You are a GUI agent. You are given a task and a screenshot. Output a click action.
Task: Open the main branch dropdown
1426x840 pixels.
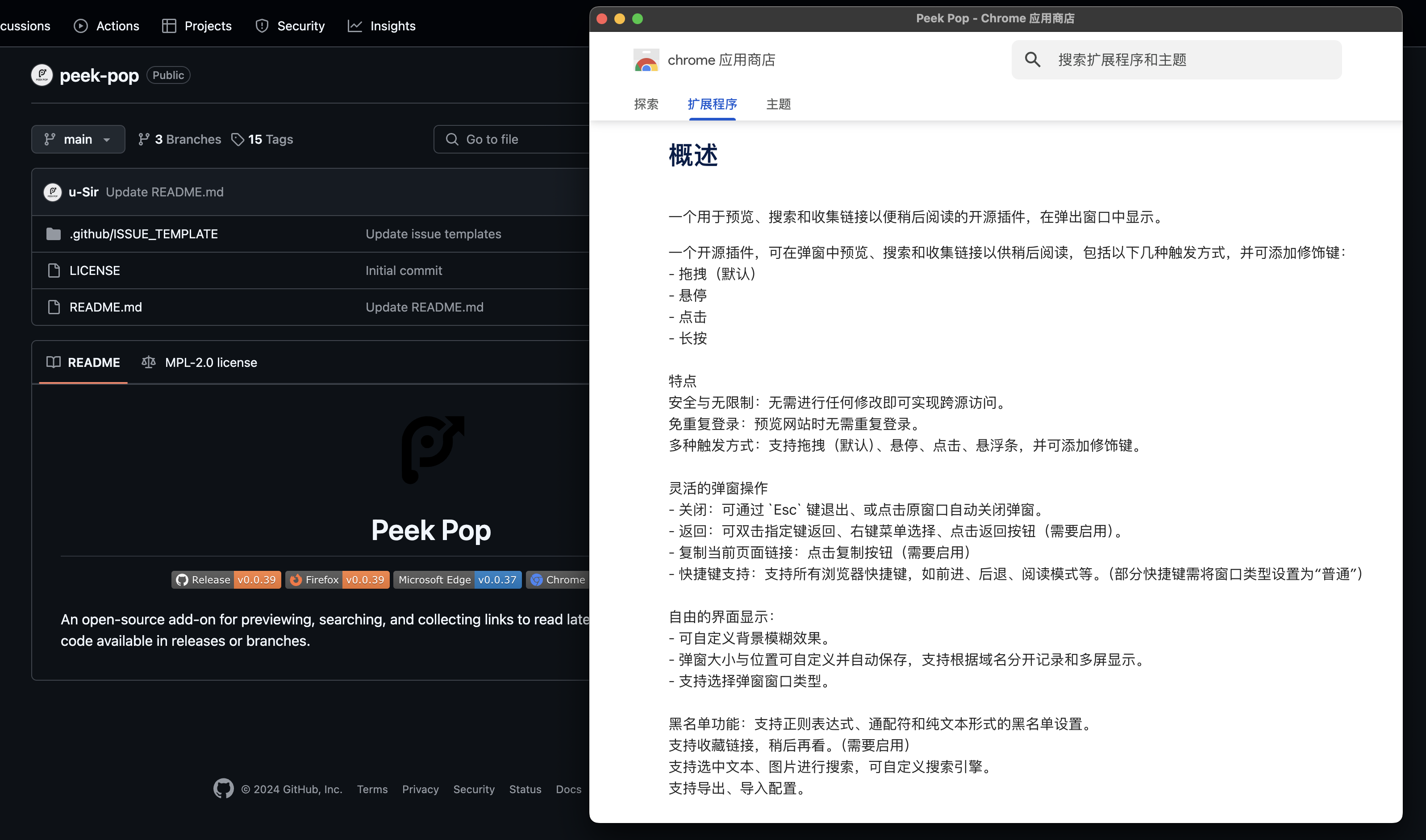[78, 139]
